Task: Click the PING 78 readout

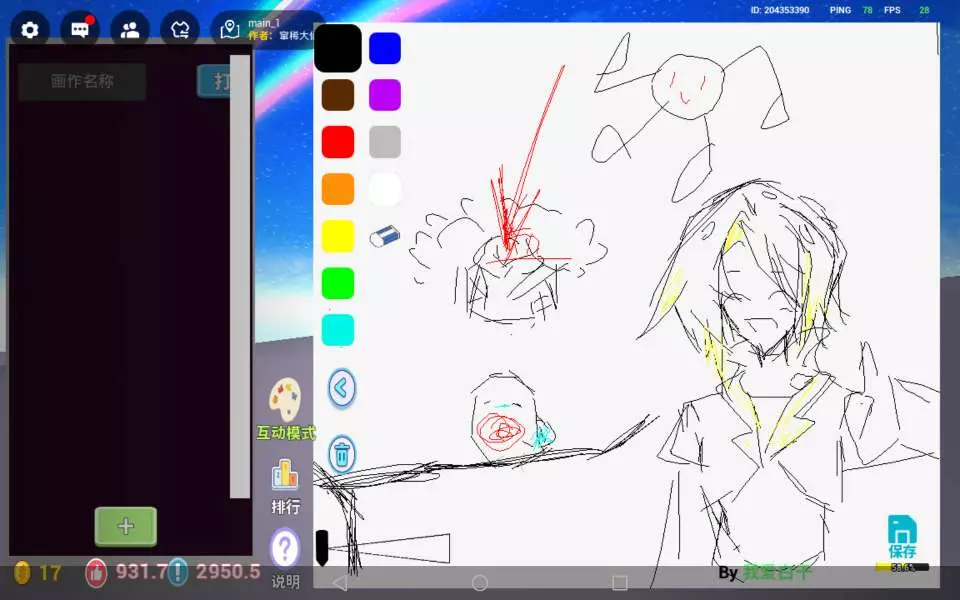Action: point(850,10)
